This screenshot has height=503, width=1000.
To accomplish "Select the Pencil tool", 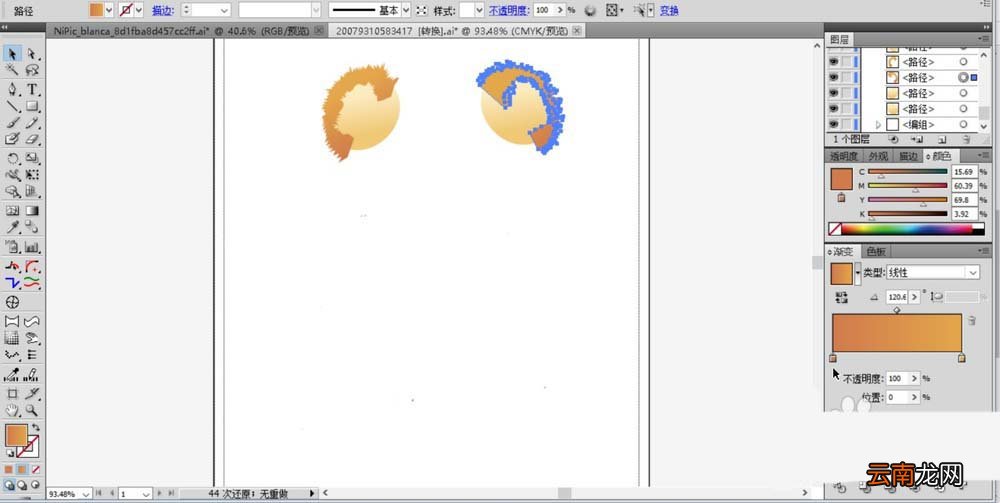I will (x=32, y=122).
